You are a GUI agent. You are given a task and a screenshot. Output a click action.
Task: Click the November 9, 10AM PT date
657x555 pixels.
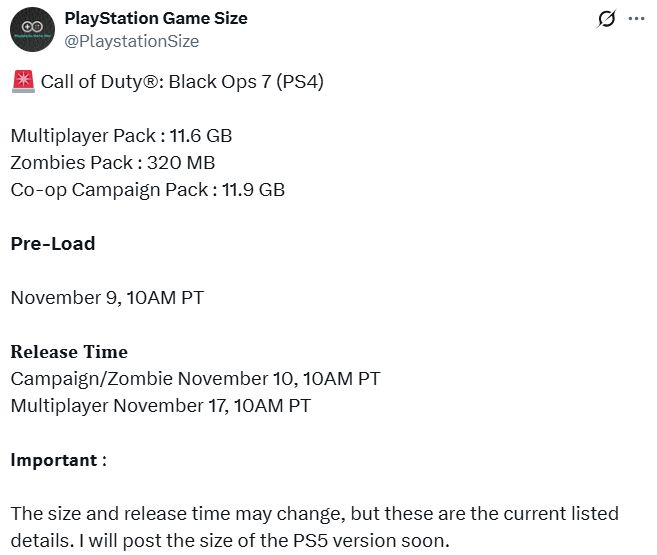[x=109, y=297]
